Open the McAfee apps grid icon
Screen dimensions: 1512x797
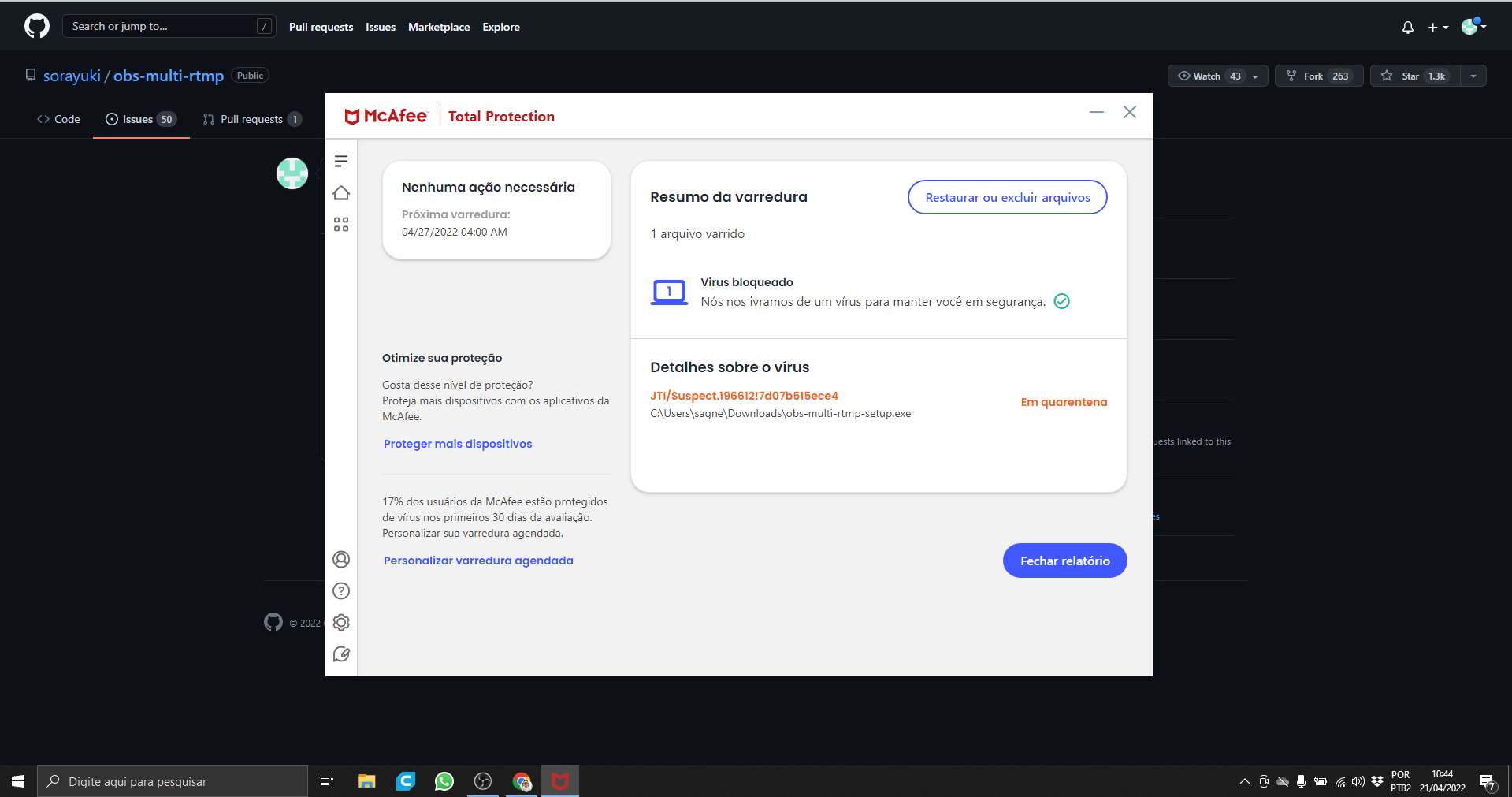click(x=341, y=224)
